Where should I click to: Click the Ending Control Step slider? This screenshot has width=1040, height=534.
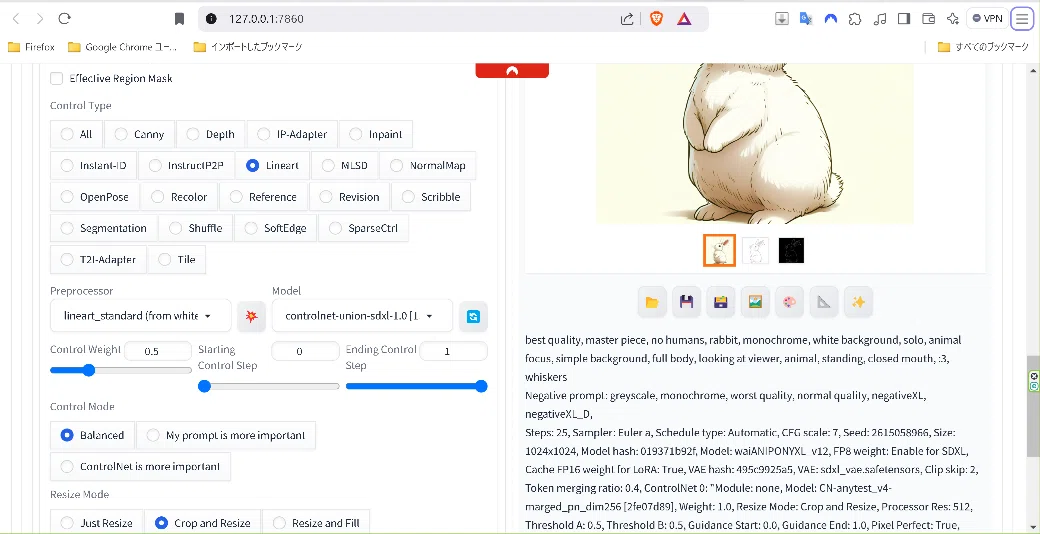coord(417,386)
